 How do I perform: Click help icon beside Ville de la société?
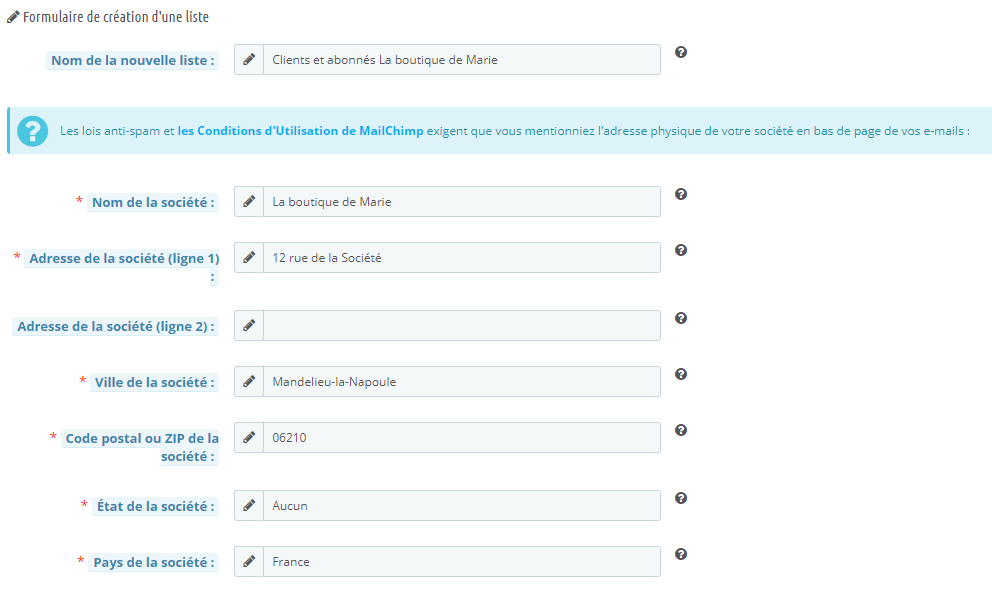tap(681, 374)
